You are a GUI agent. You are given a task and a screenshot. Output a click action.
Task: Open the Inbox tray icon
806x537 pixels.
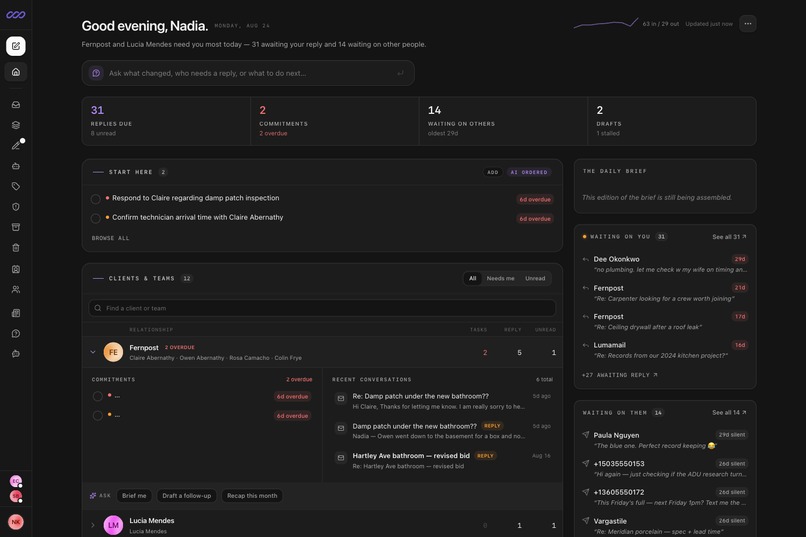tap(16, 105)
